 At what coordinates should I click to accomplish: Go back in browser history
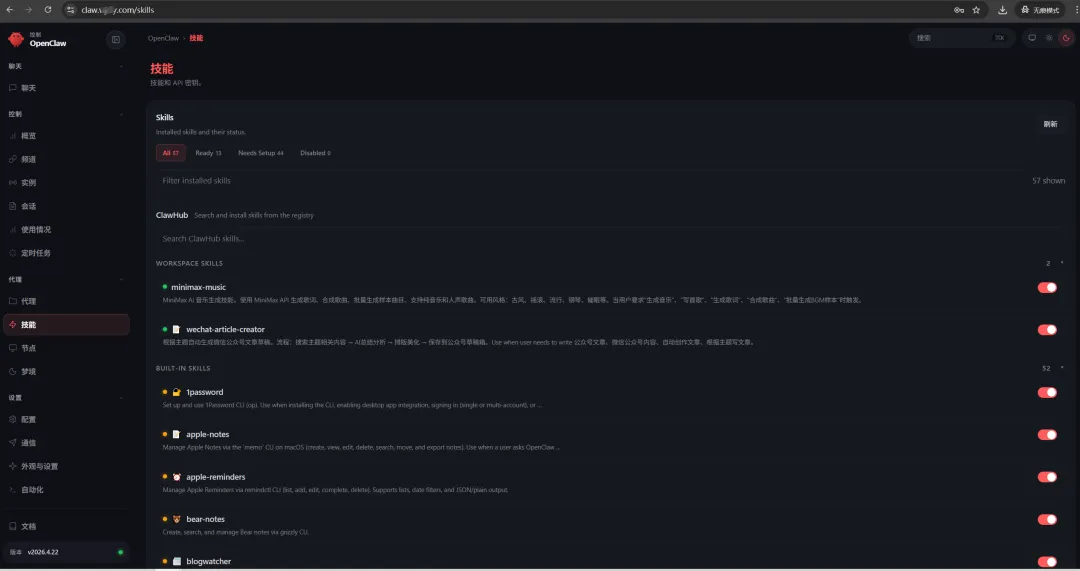coord(10,10)
